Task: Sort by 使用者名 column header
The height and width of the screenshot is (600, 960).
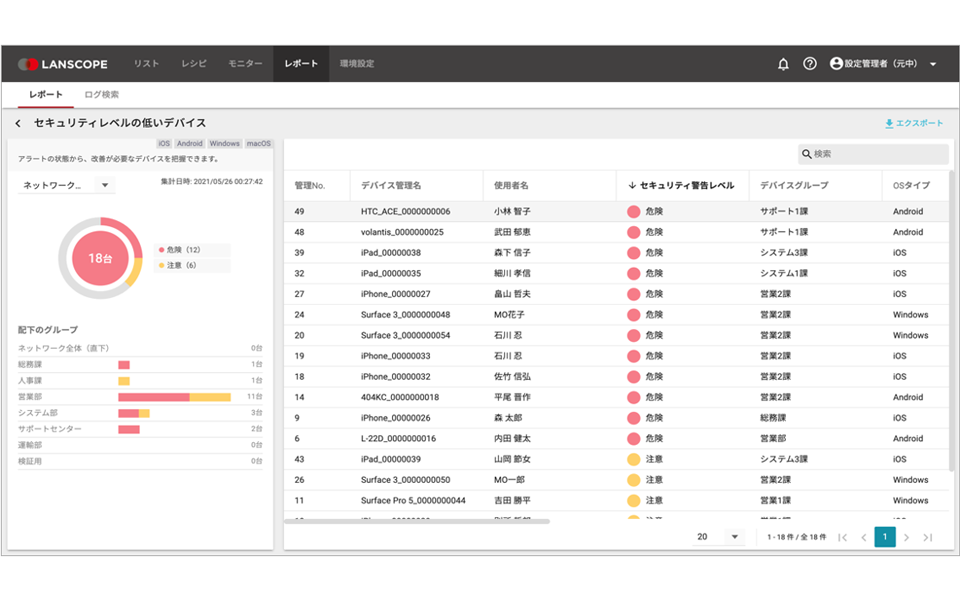Action: (x=511, y=186)
